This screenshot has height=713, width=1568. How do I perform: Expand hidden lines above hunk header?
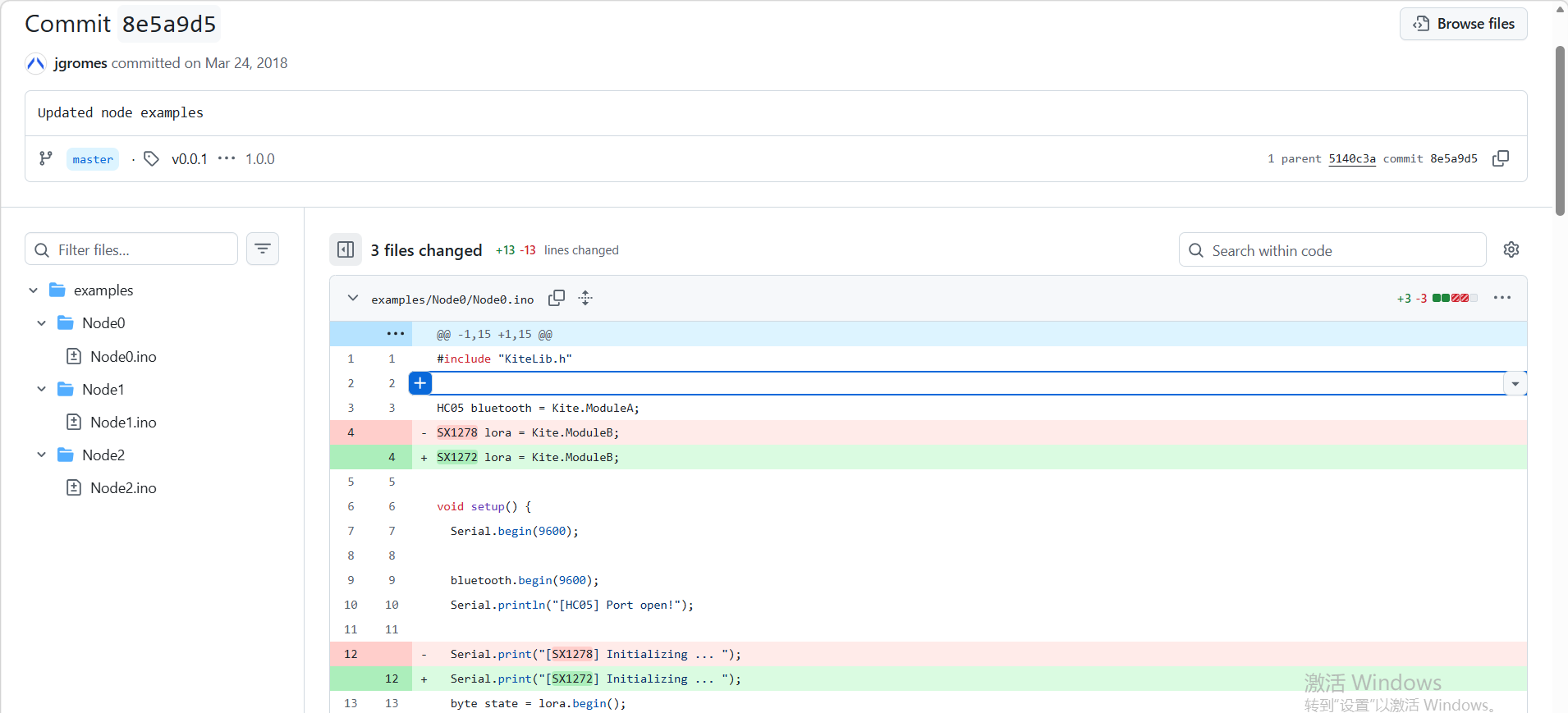[395, 334]
